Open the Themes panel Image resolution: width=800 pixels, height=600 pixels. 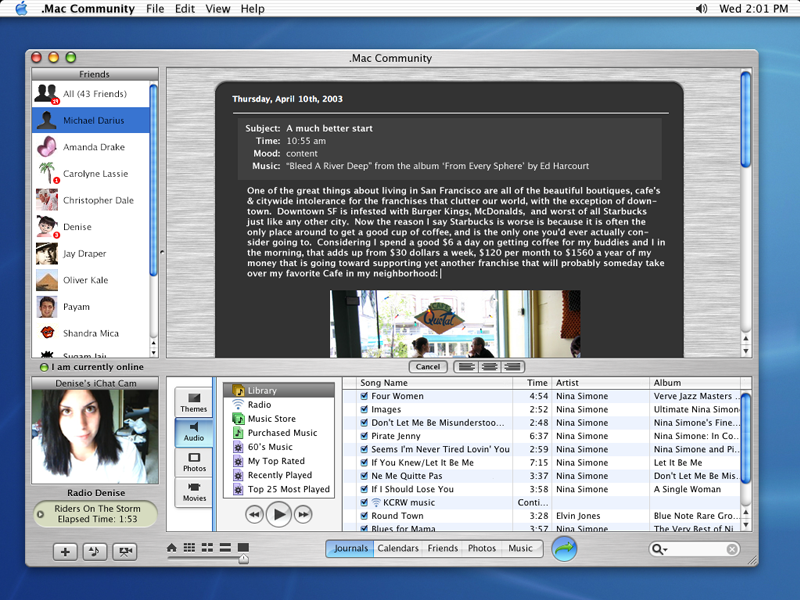tap(194, 403)
